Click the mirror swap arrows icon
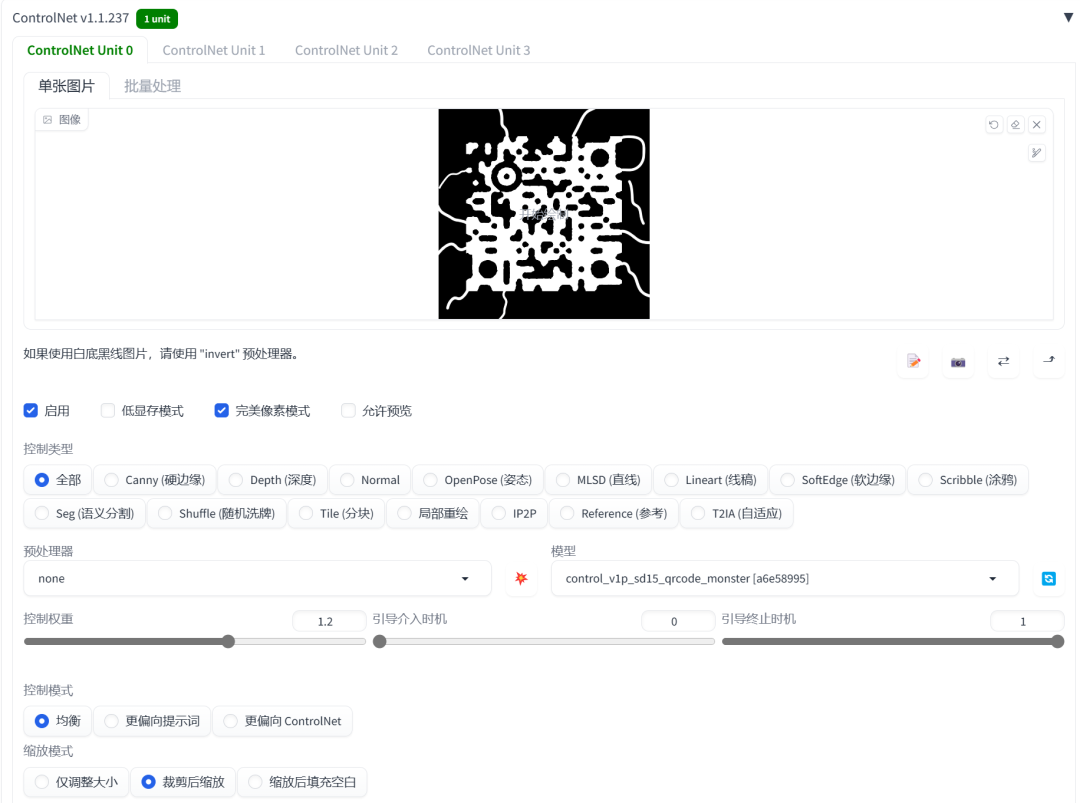Image resolution: width=1080 pixels, height=803 pixels. pos(1004,361)
